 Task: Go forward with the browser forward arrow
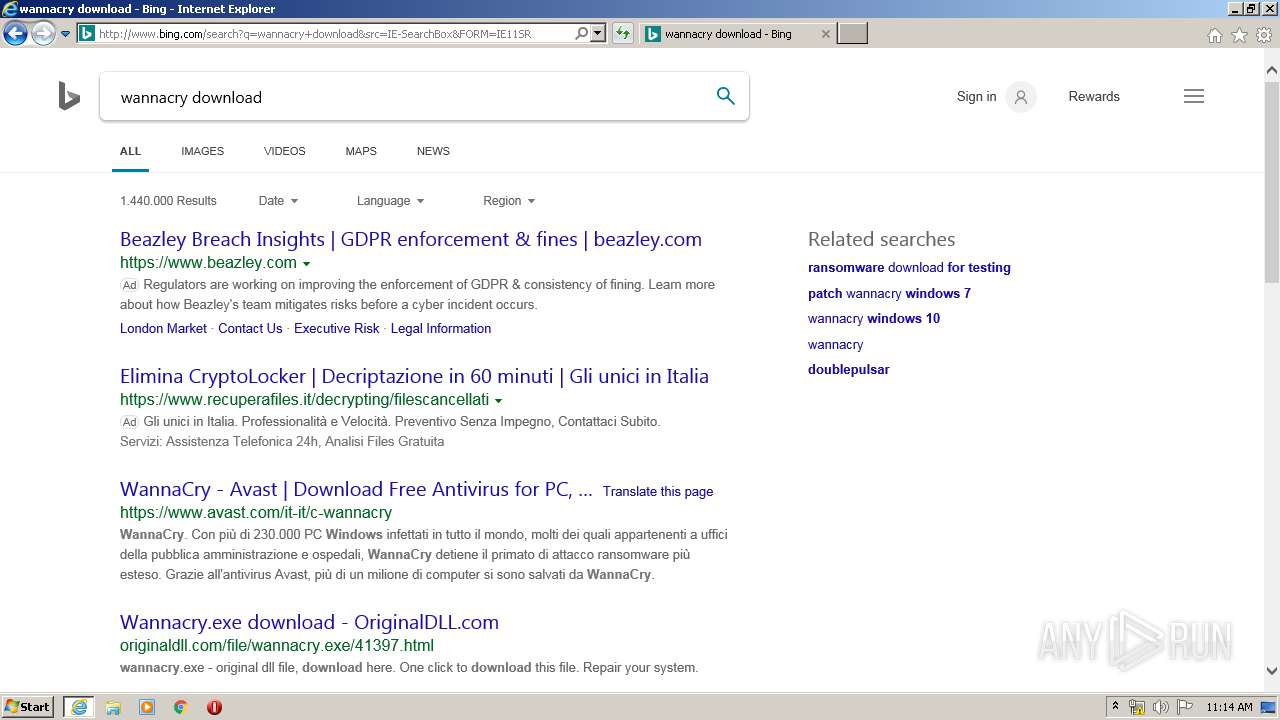tap(43, 33)
